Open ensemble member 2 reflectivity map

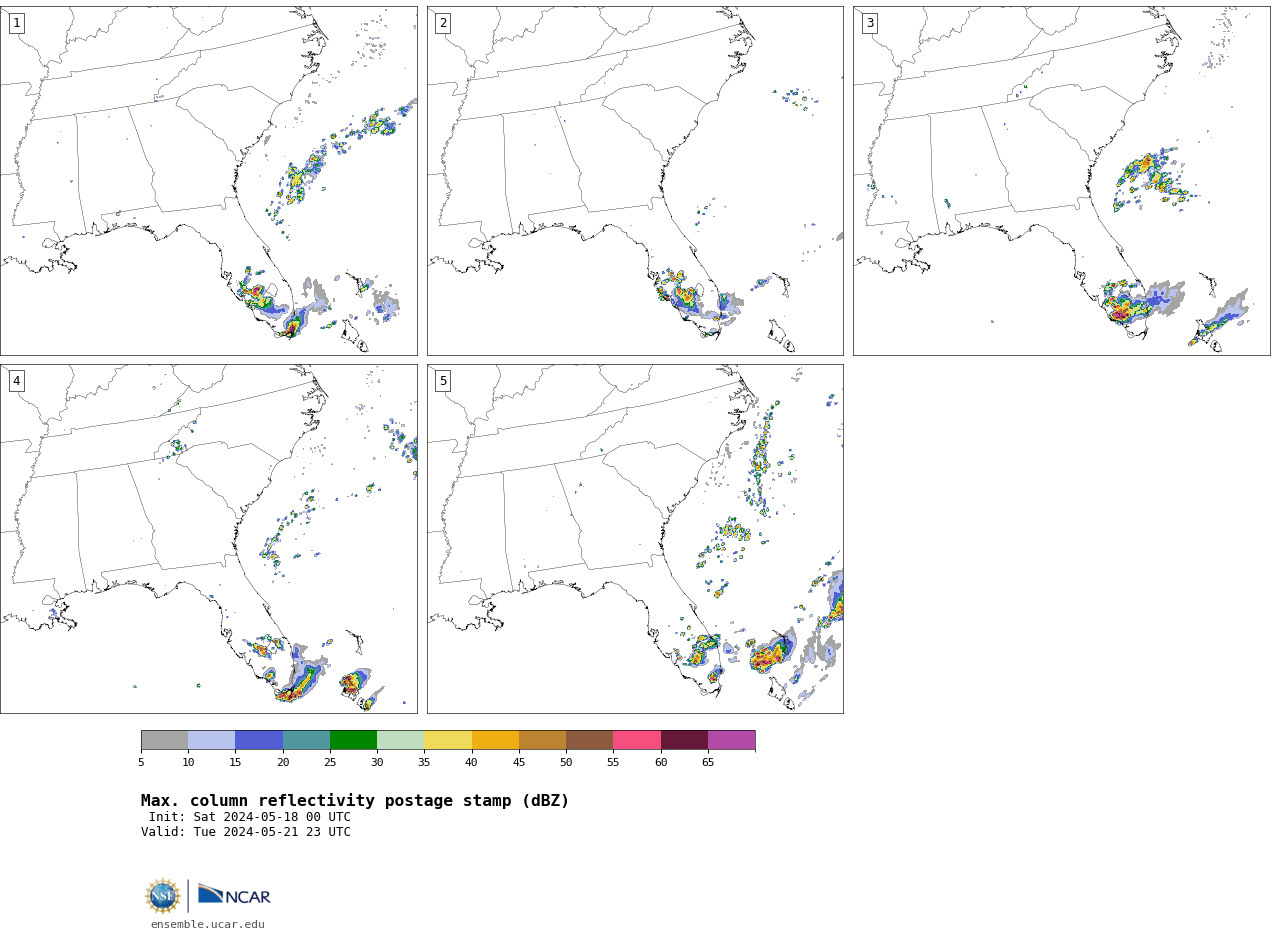pos(635,181)
